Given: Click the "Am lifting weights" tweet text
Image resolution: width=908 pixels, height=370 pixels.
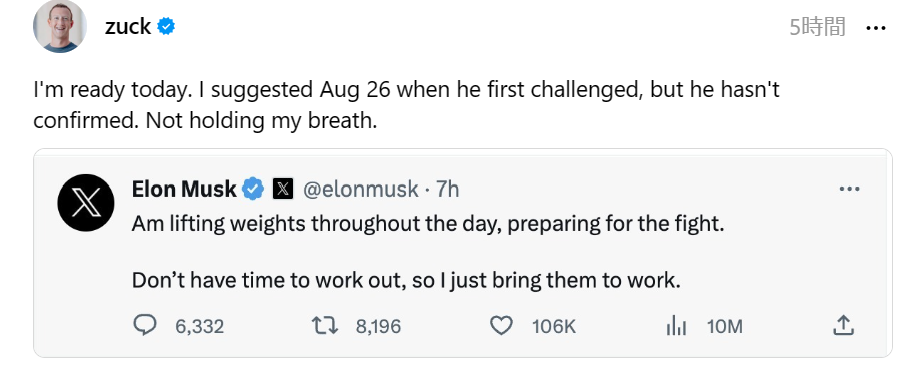Looking at the screenshot, I should tap(428, 252).
